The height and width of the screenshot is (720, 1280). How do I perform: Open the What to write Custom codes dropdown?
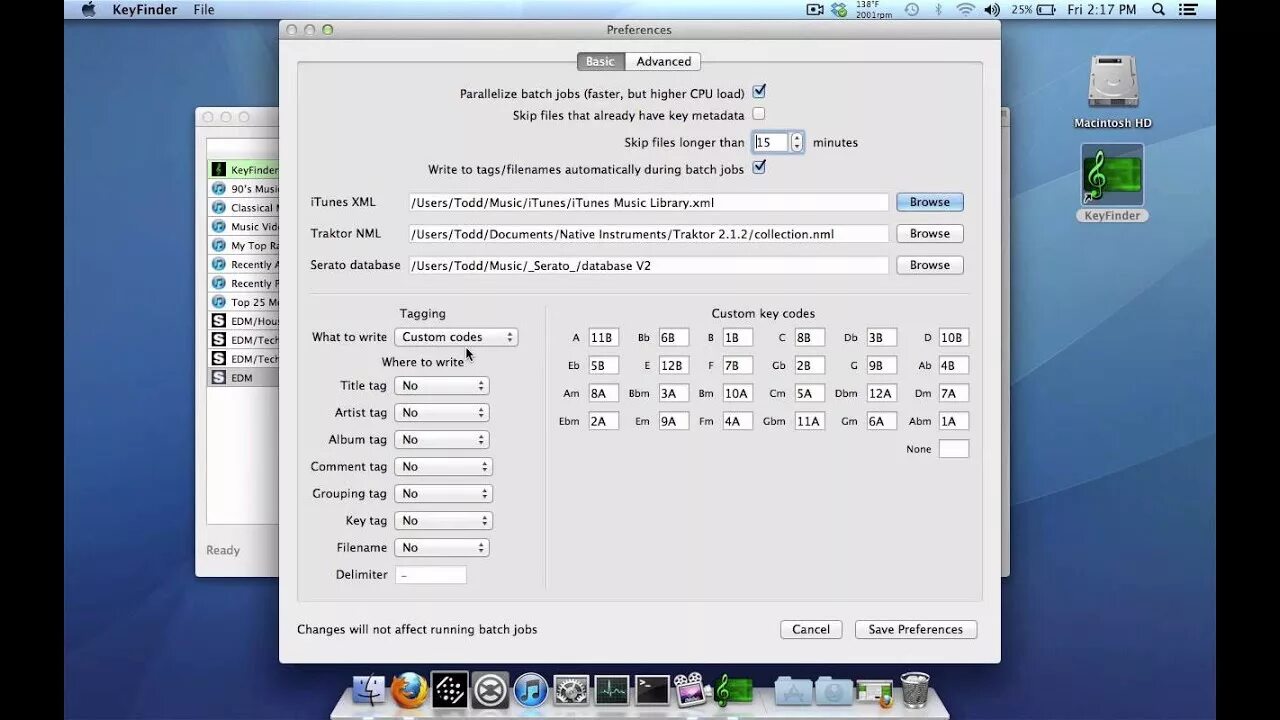pos(456,337)
